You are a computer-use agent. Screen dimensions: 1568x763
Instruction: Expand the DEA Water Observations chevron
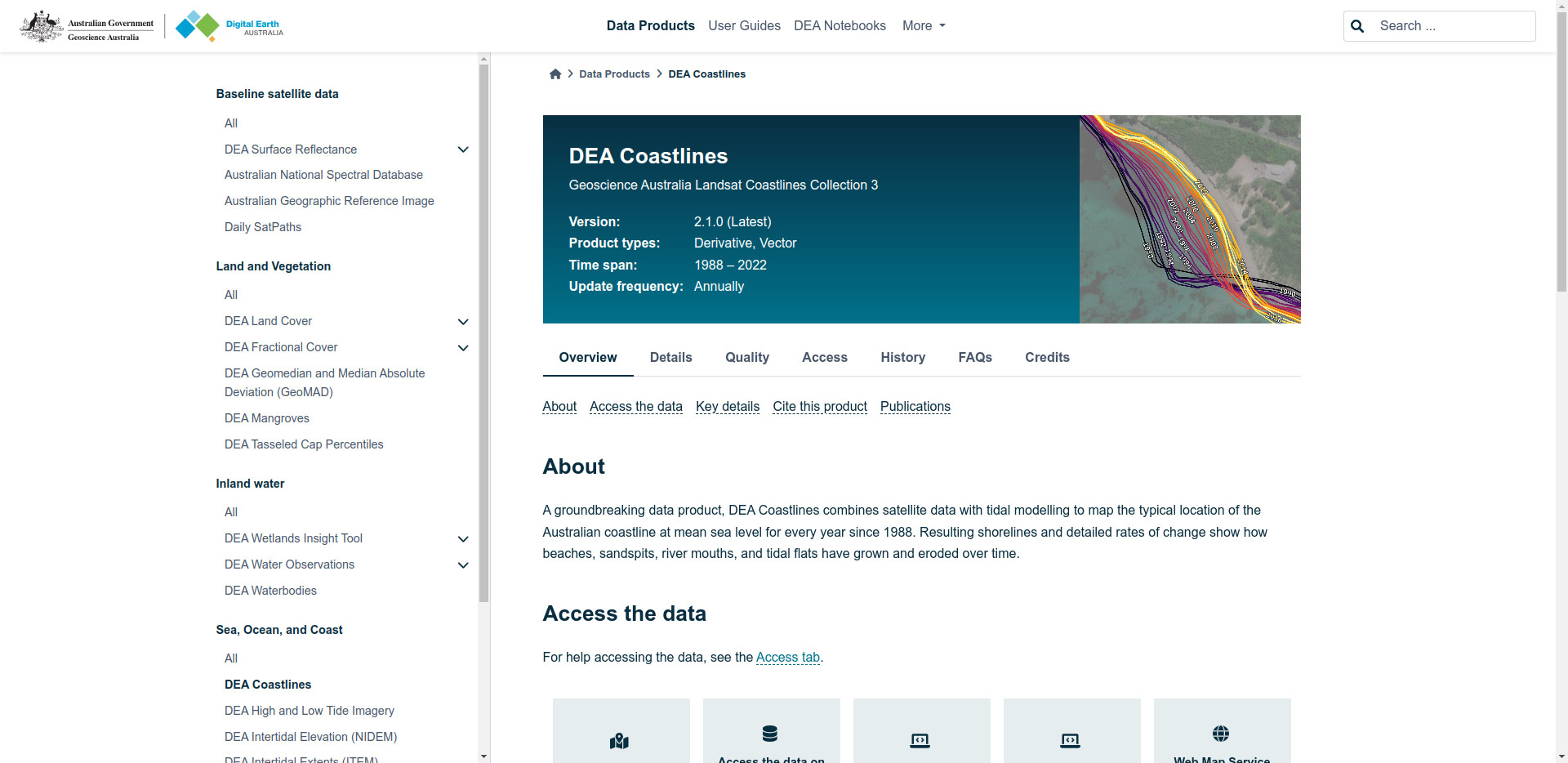click(463, 565)
